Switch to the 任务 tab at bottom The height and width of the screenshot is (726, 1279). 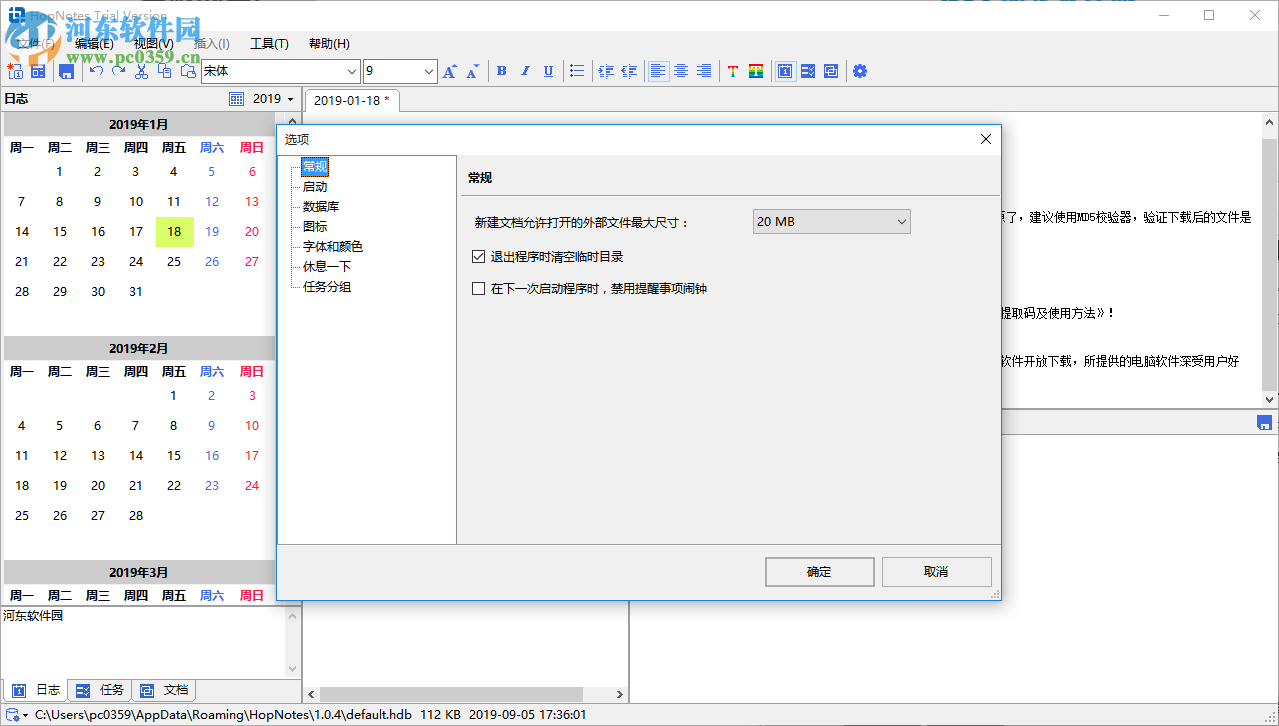[100, 689]
